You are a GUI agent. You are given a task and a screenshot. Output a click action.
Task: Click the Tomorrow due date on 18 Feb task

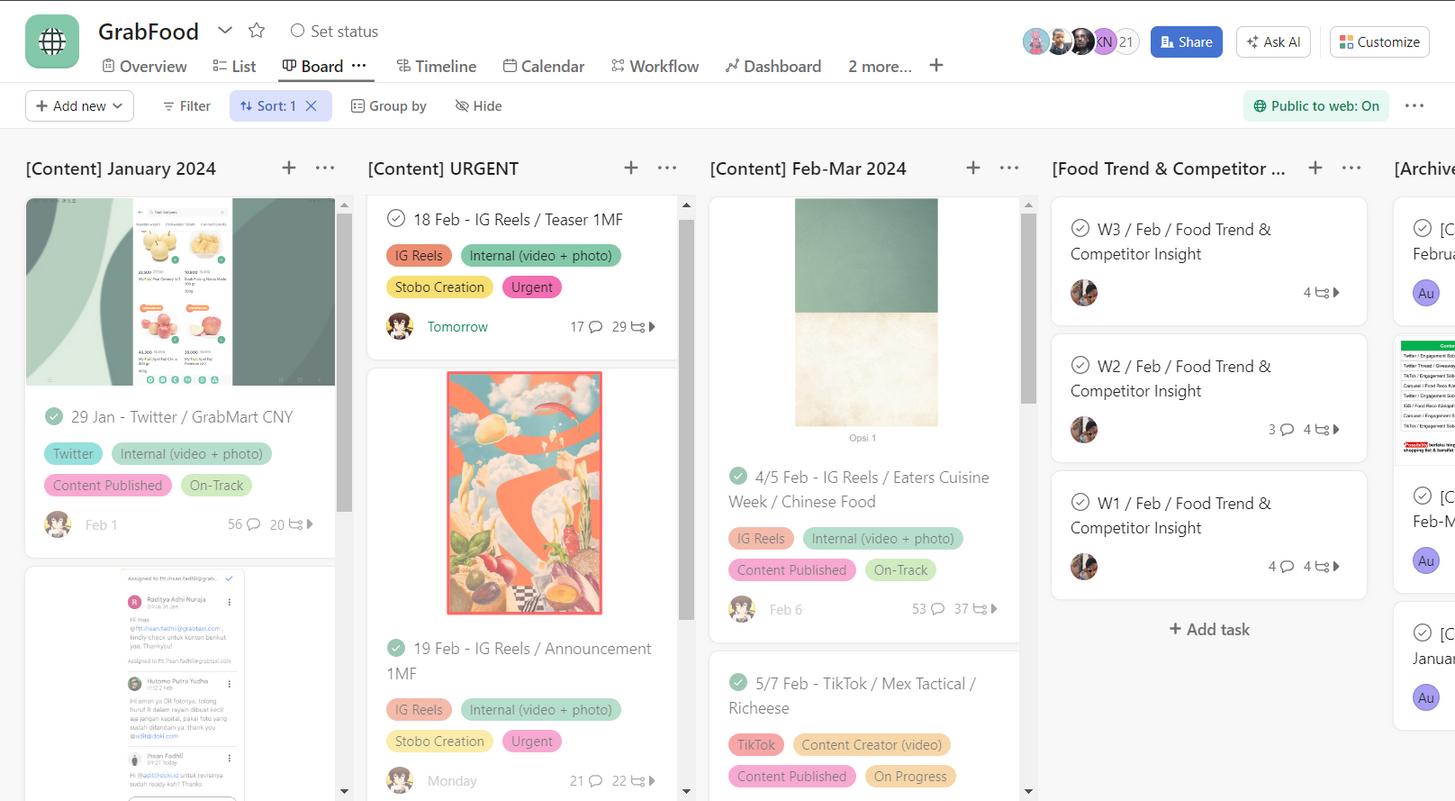458,327
